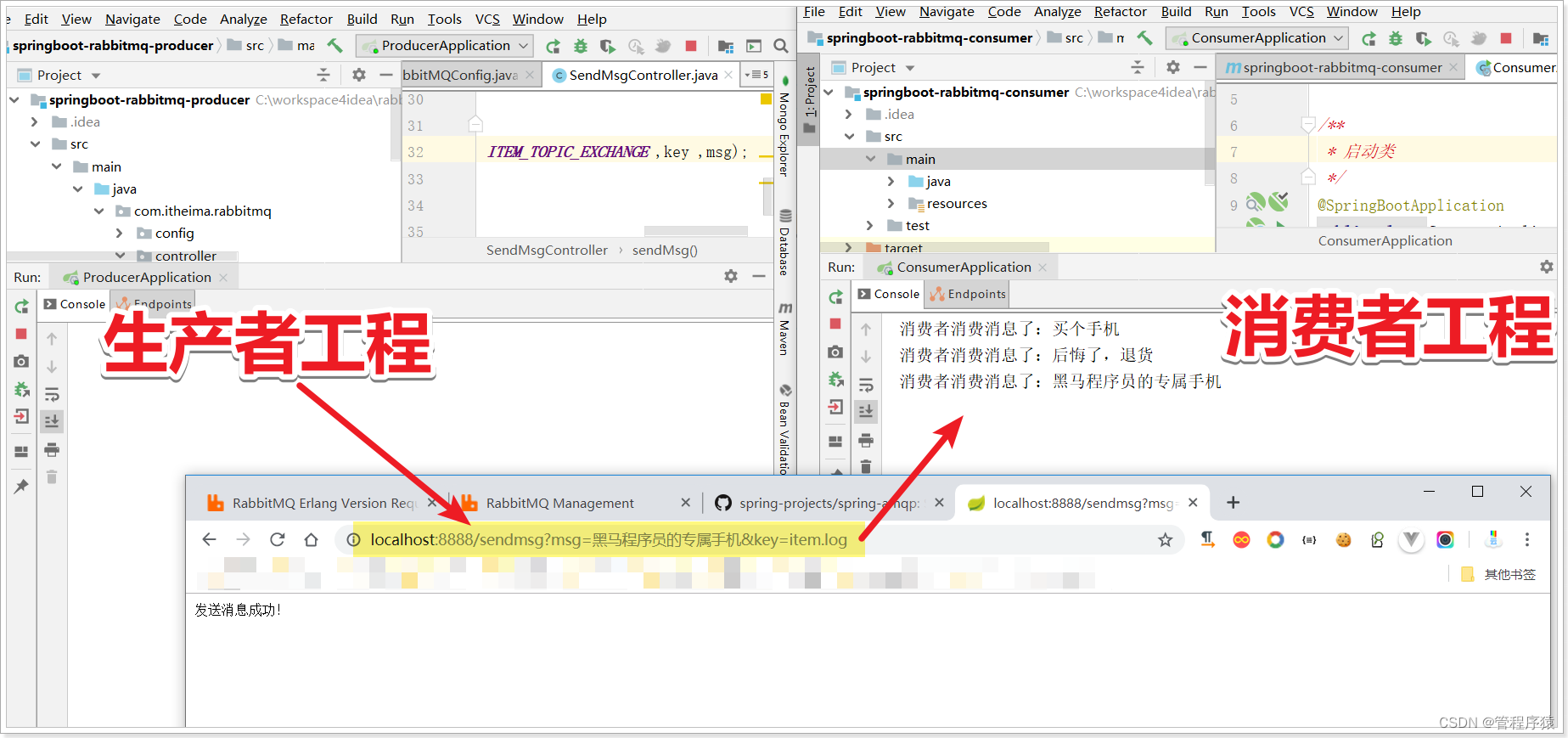The image size is (1568, 738).
Task: Open search everywhere magnifier in producer window
Action: 781,46
